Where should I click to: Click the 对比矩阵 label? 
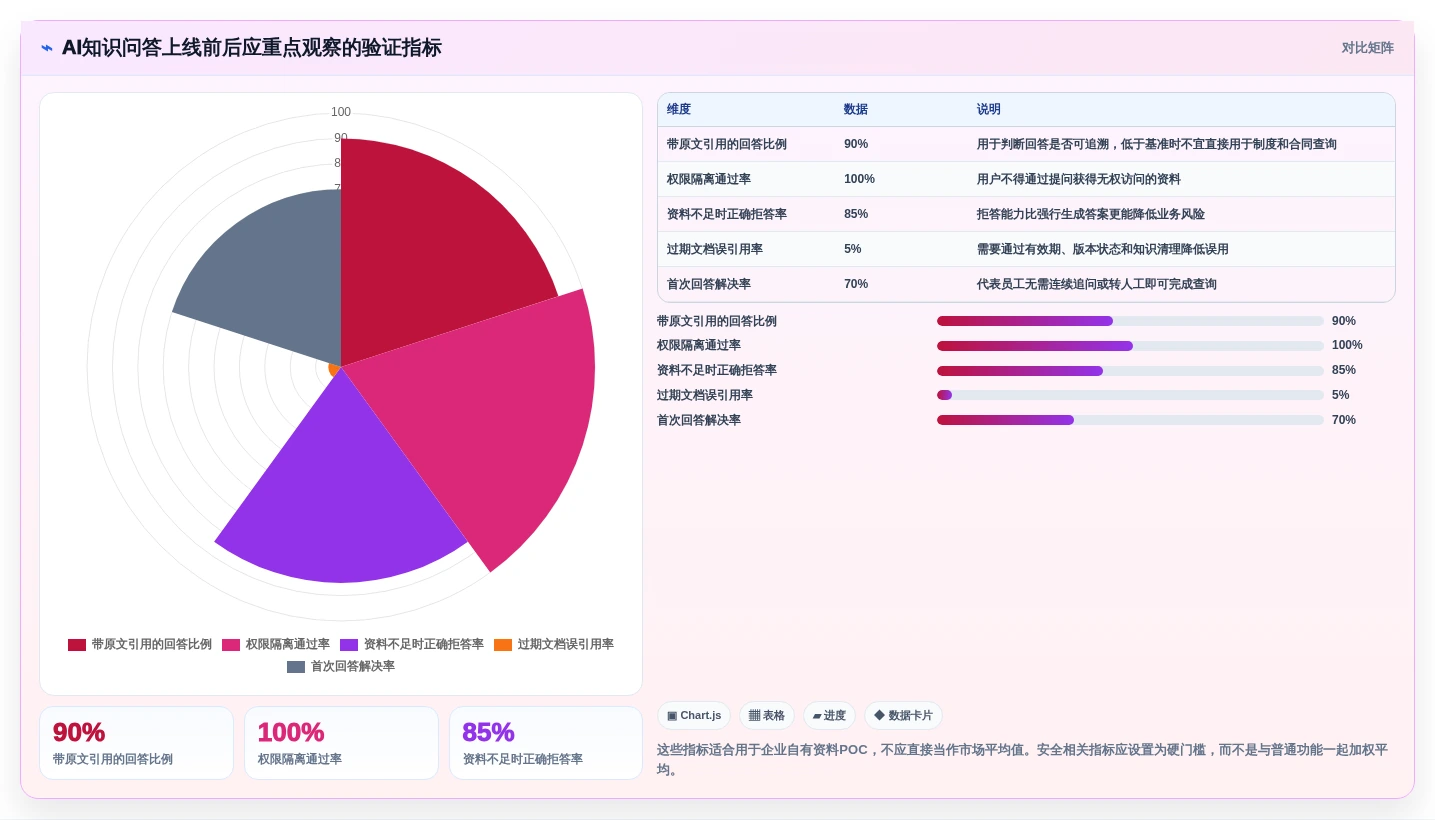pos(1367,48)
